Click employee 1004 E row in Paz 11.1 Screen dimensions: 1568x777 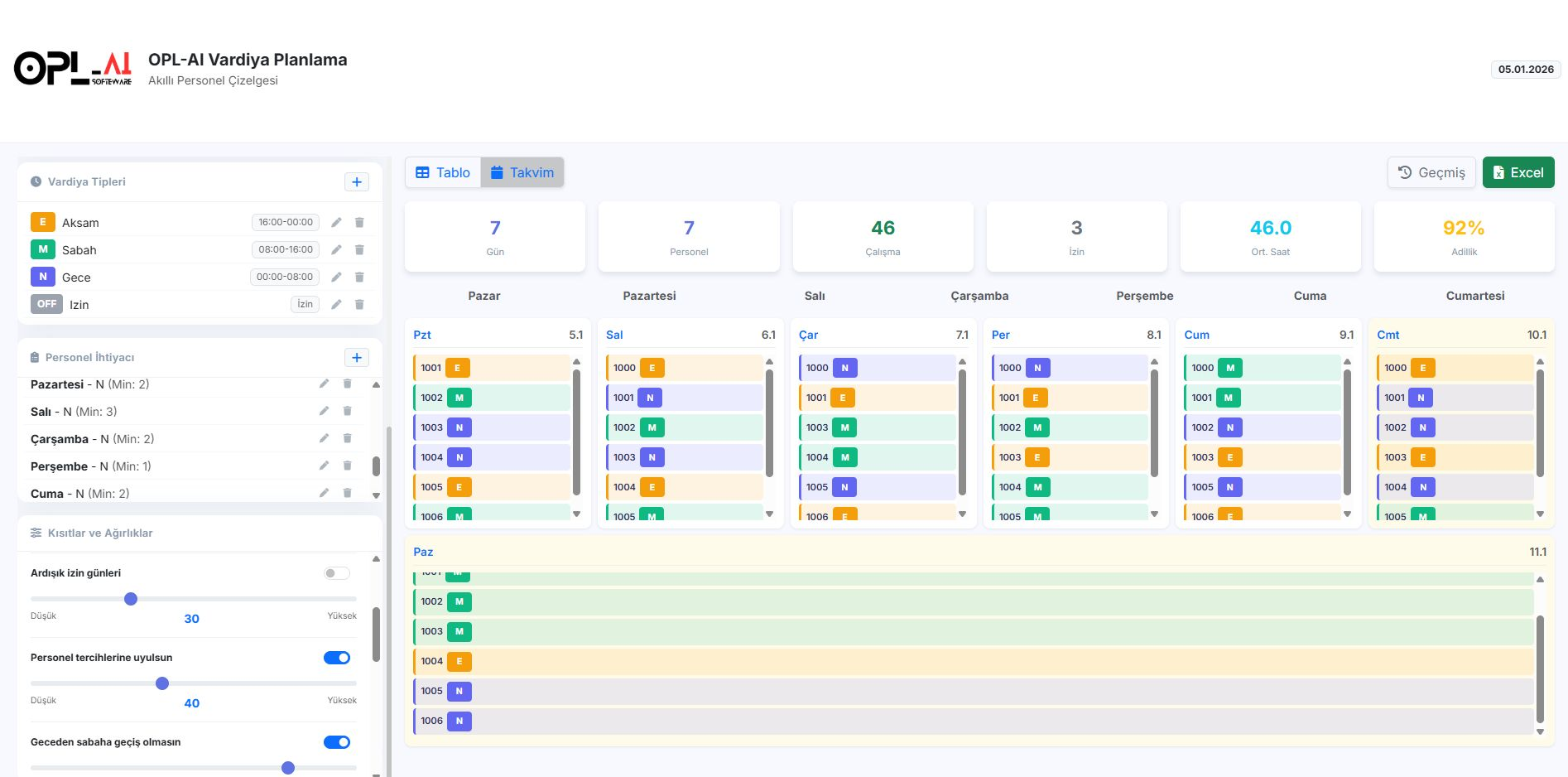click(x=973, y=661)
